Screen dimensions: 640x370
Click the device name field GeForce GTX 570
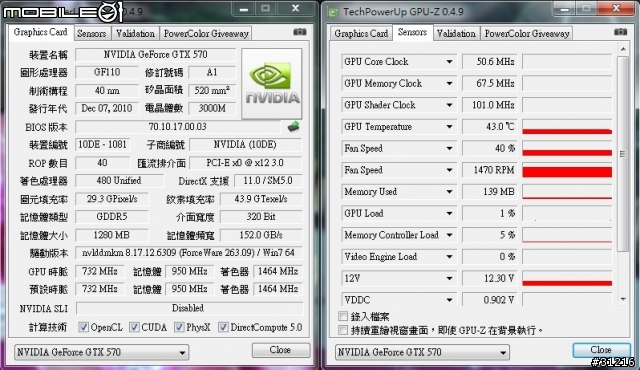[x=156, y=55]
